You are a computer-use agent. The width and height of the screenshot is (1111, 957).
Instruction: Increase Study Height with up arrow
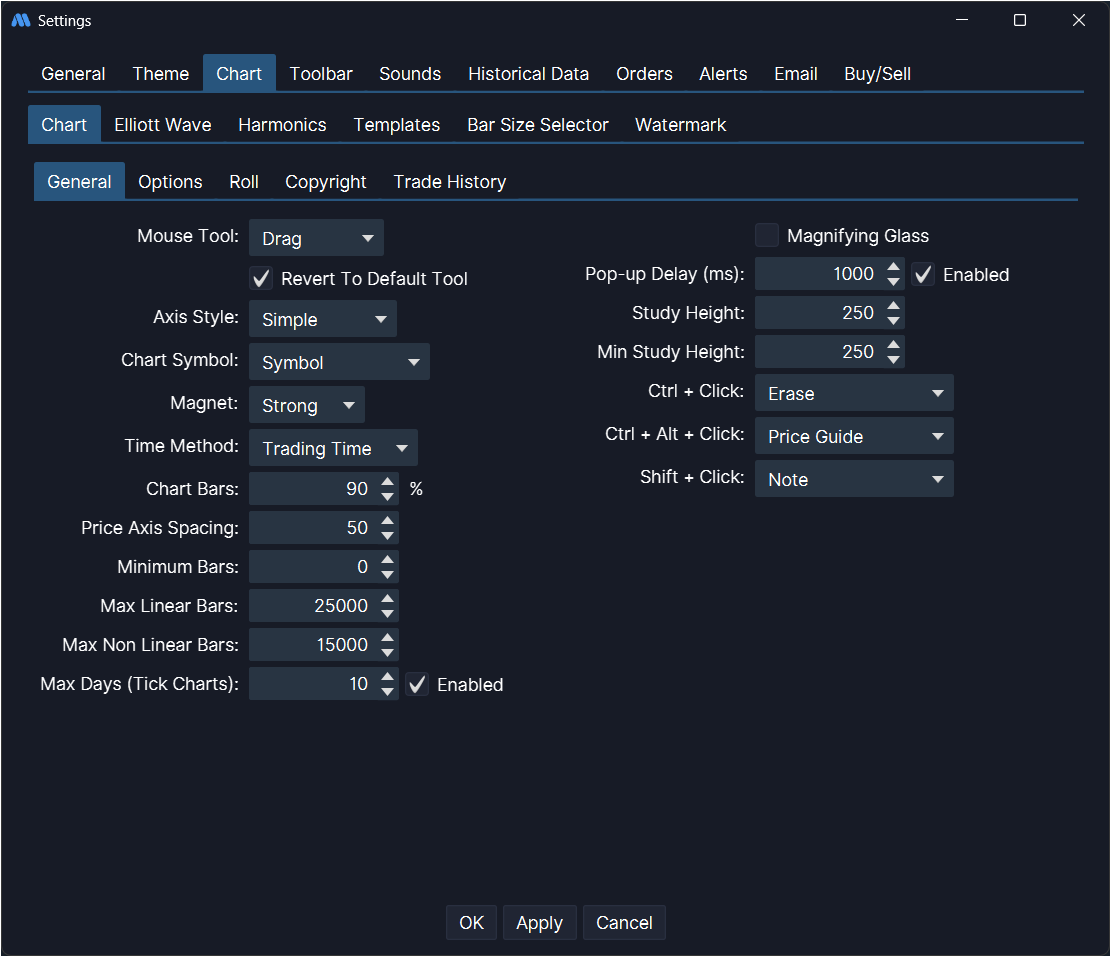pyautogui.click(x=894, y=306)
